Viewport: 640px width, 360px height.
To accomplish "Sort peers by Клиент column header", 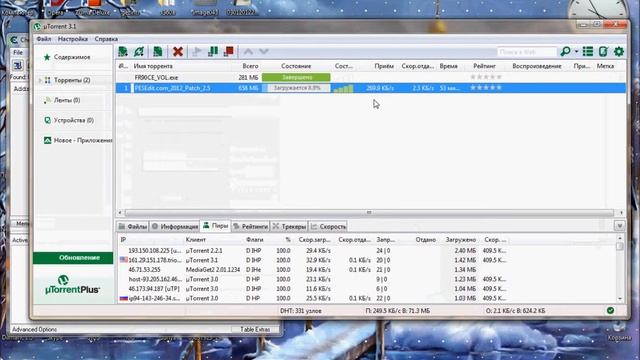I will (x=196, y=240).
